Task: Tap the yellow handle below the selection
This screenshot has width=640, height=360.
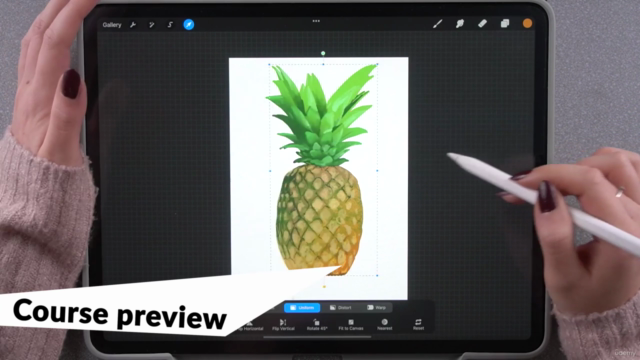Action: [324, 287]
